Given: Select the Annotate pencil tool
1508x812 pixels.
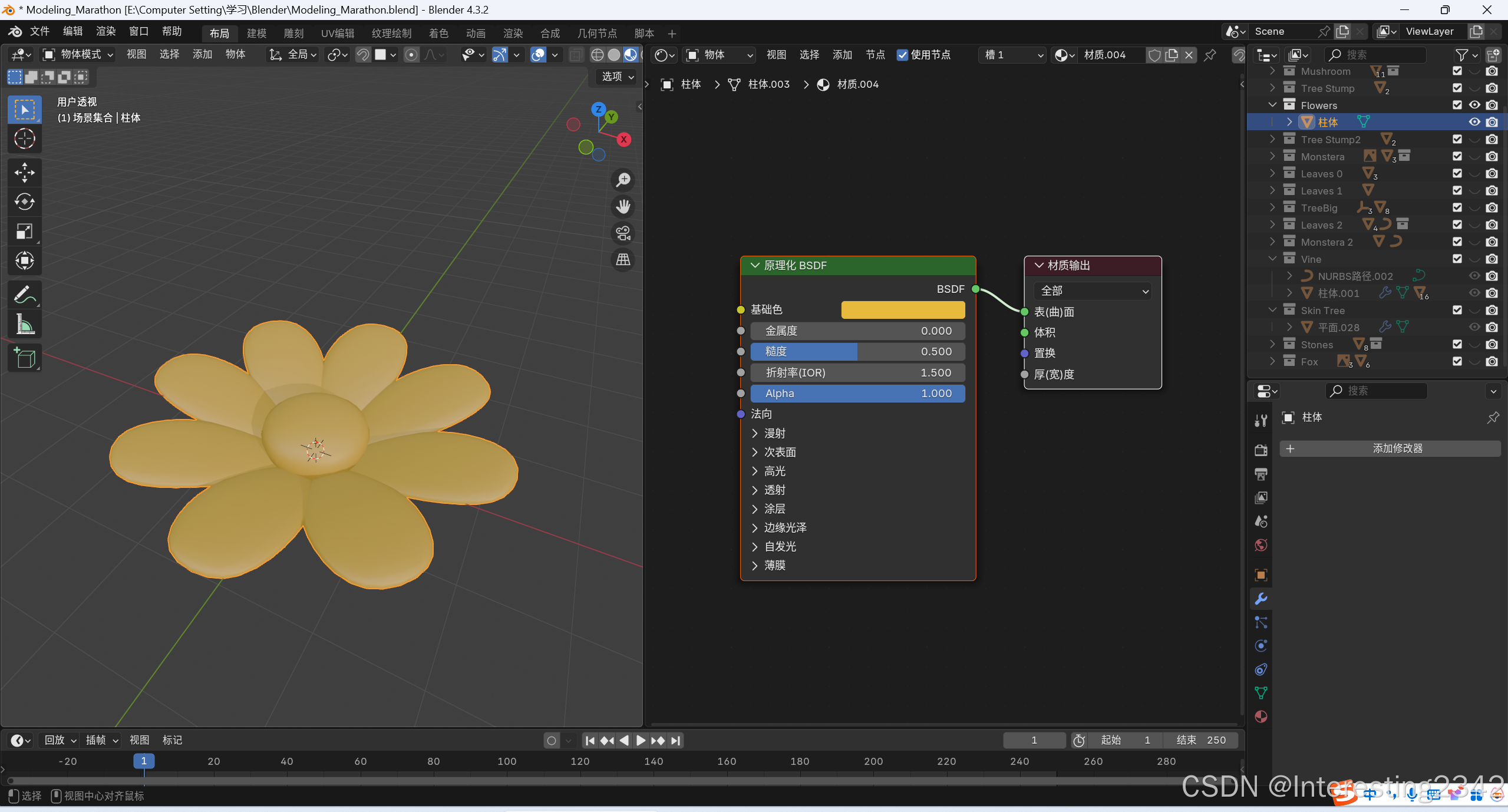Looking at the screenshot, I should 24,295.
